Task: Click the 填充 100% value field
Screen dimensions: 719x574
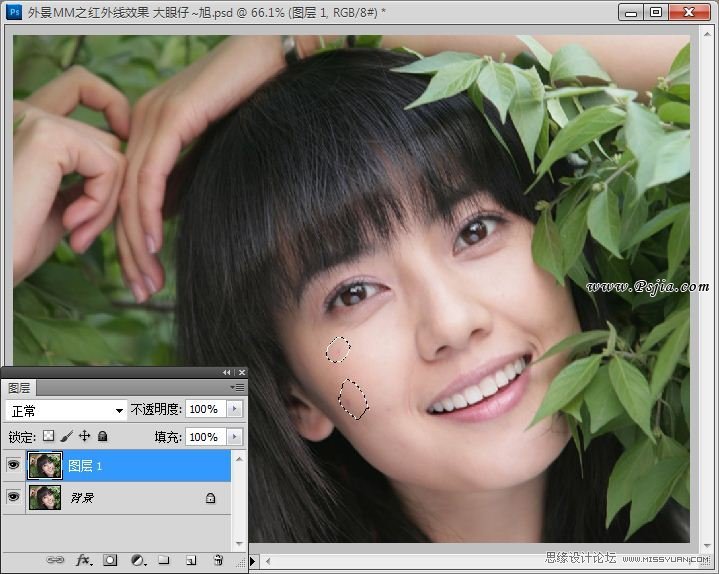Action: (206, 437)
